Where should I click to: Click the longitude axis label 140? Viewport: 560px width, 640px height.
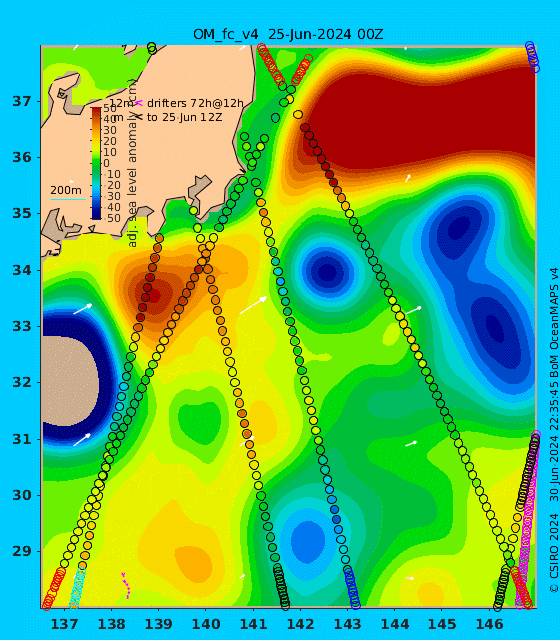click(206, 624)
